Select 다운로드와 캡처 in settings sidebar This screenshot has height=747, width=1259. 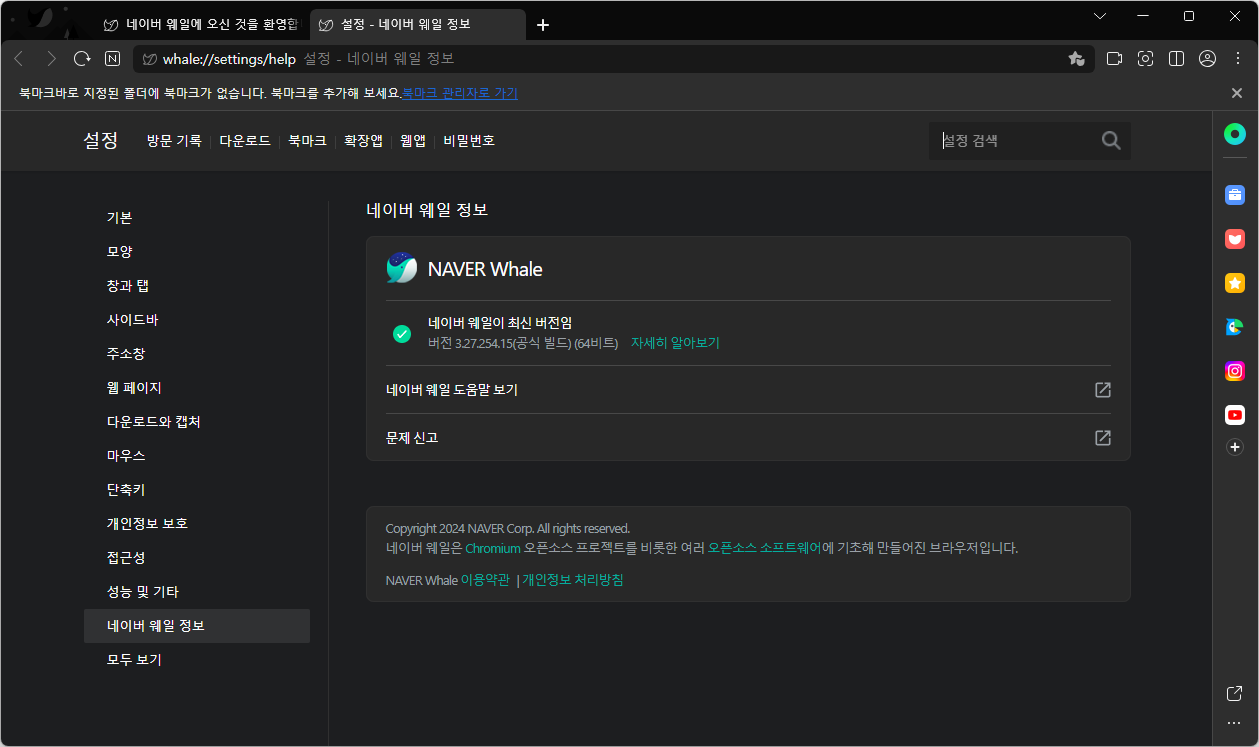click(197, 422)
